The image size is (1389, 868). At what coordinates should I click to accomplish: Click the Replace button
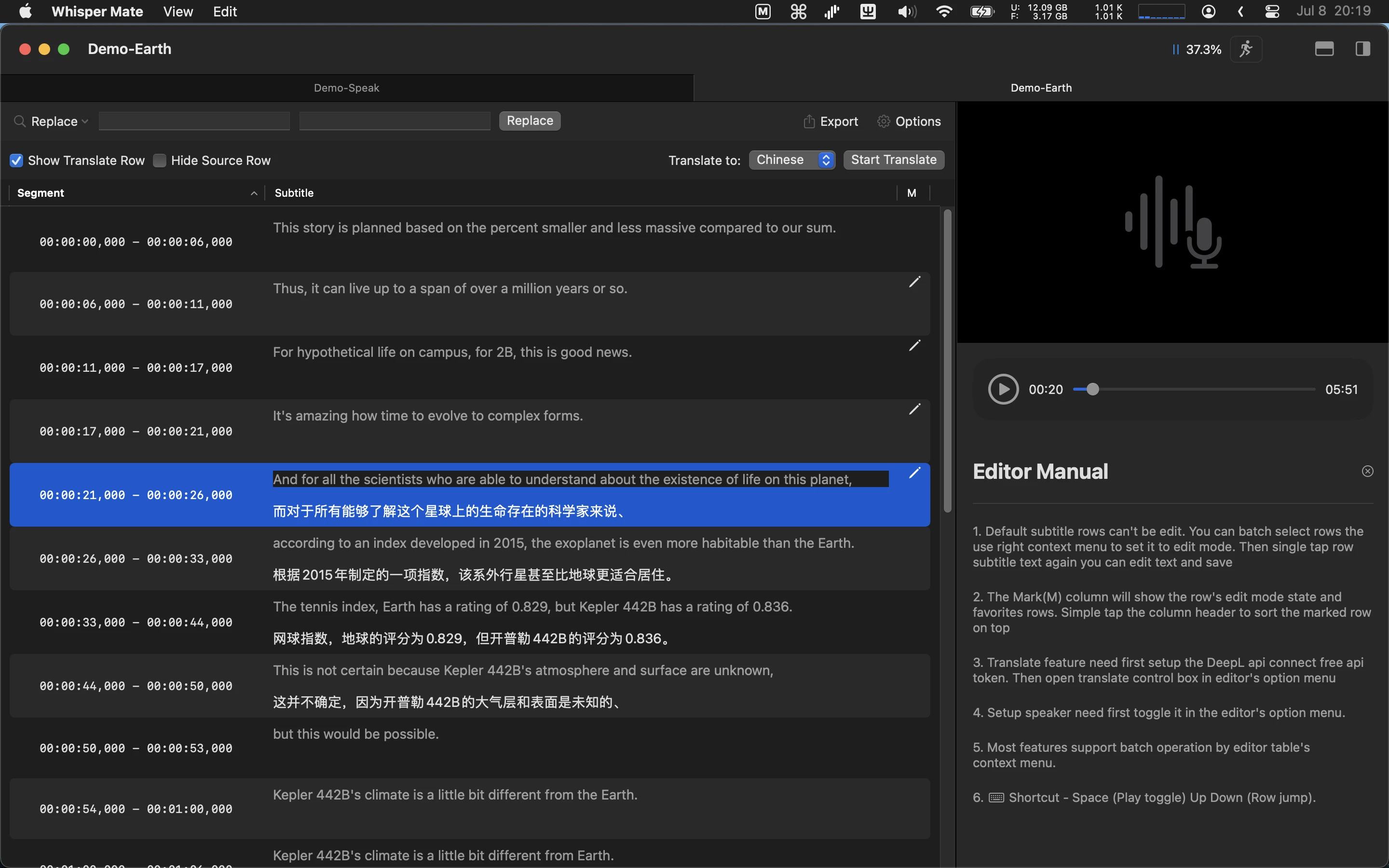(530, 121)
